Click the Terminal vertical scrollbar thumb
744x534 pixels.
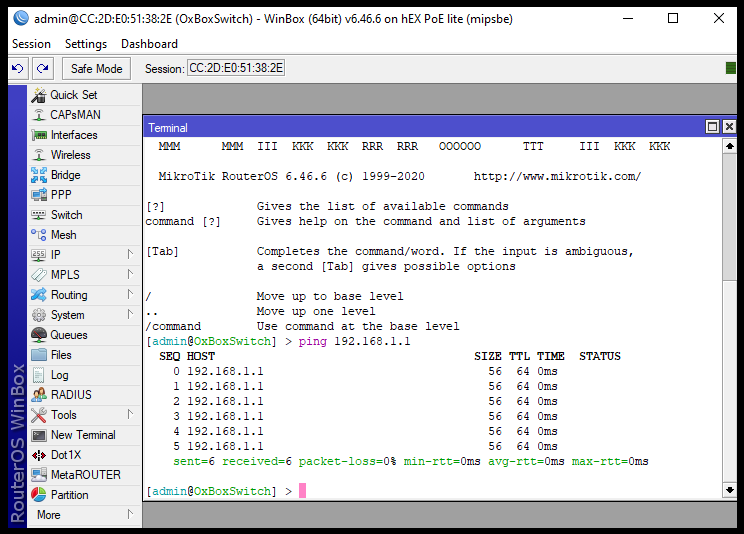(x=730, y=217)
